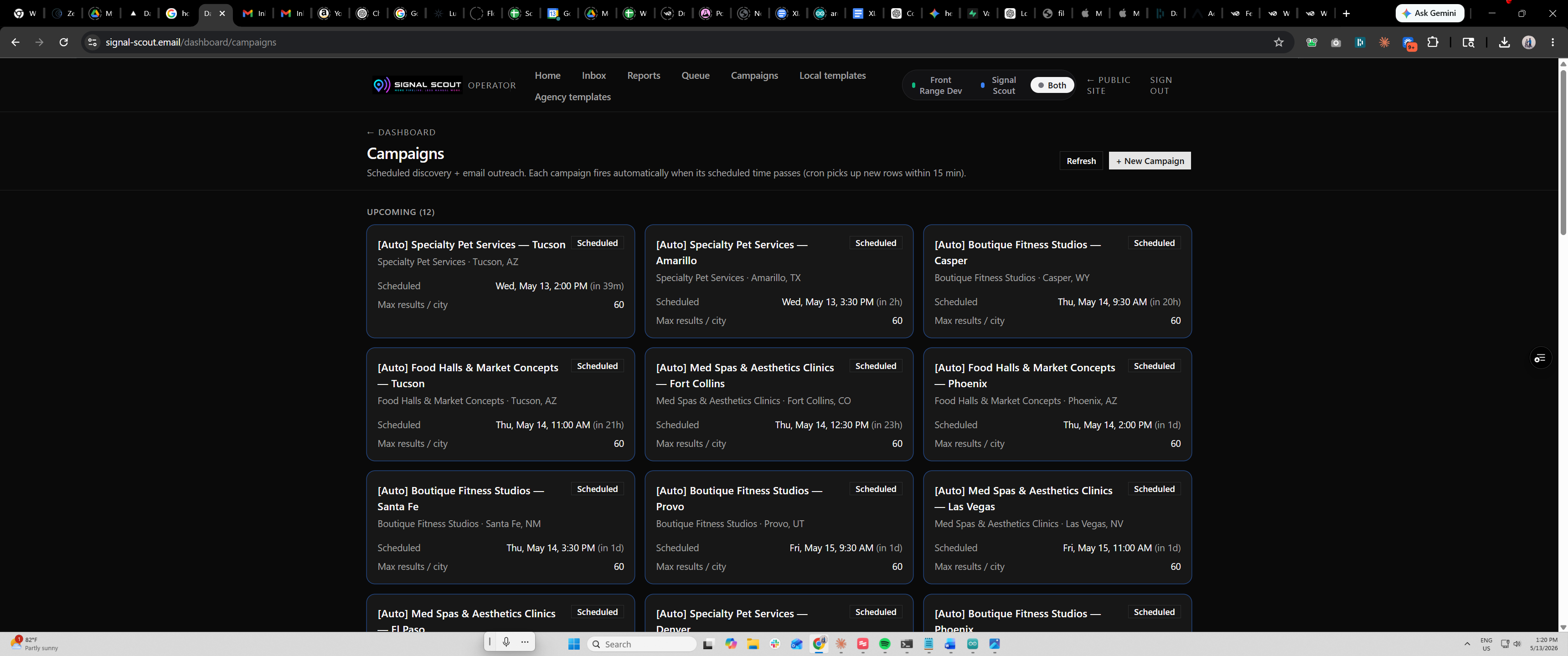Open the Public Site link

click(x=1109, y=85)
